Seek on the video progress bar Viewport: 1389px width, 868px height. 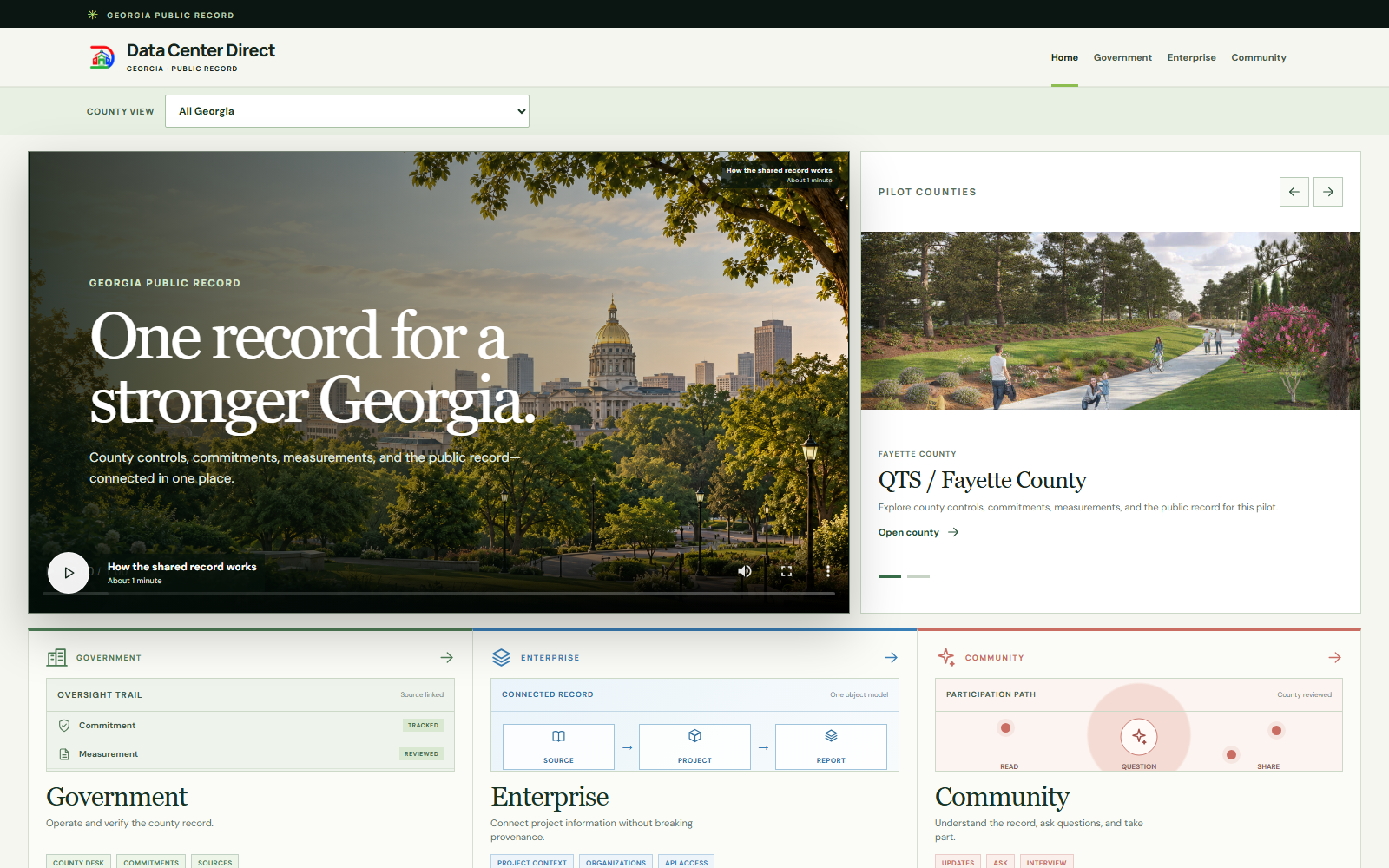[440, 594]
